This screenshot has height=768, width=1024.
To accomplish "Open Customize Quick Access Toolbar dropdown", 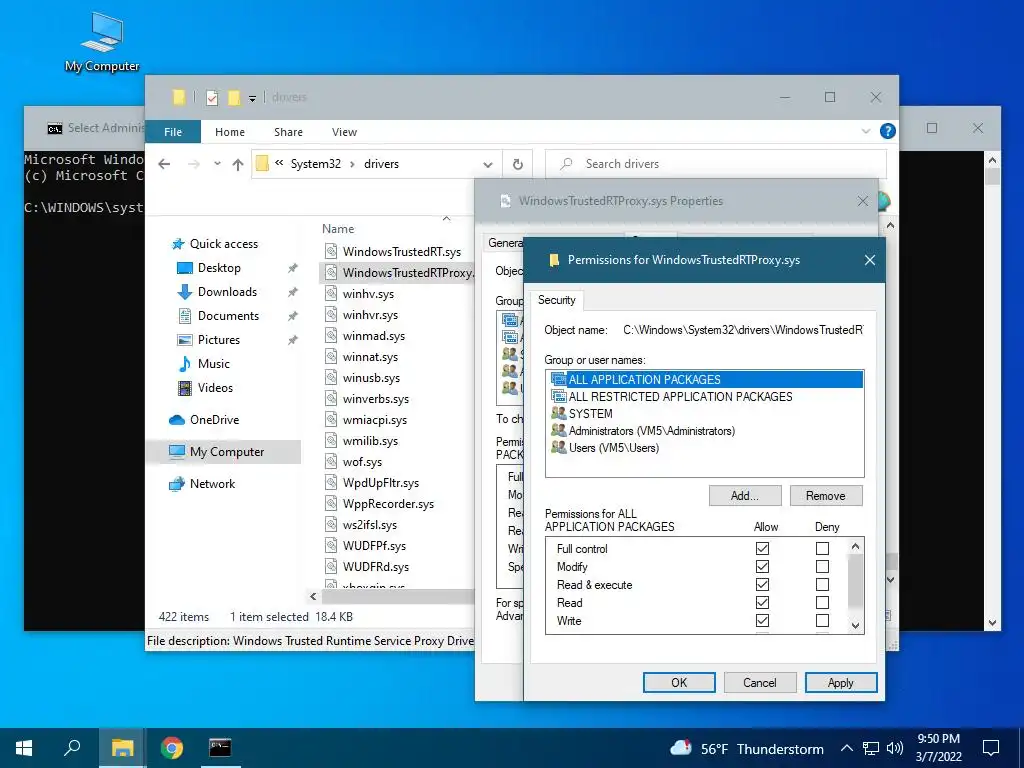I will coord(252,99).
